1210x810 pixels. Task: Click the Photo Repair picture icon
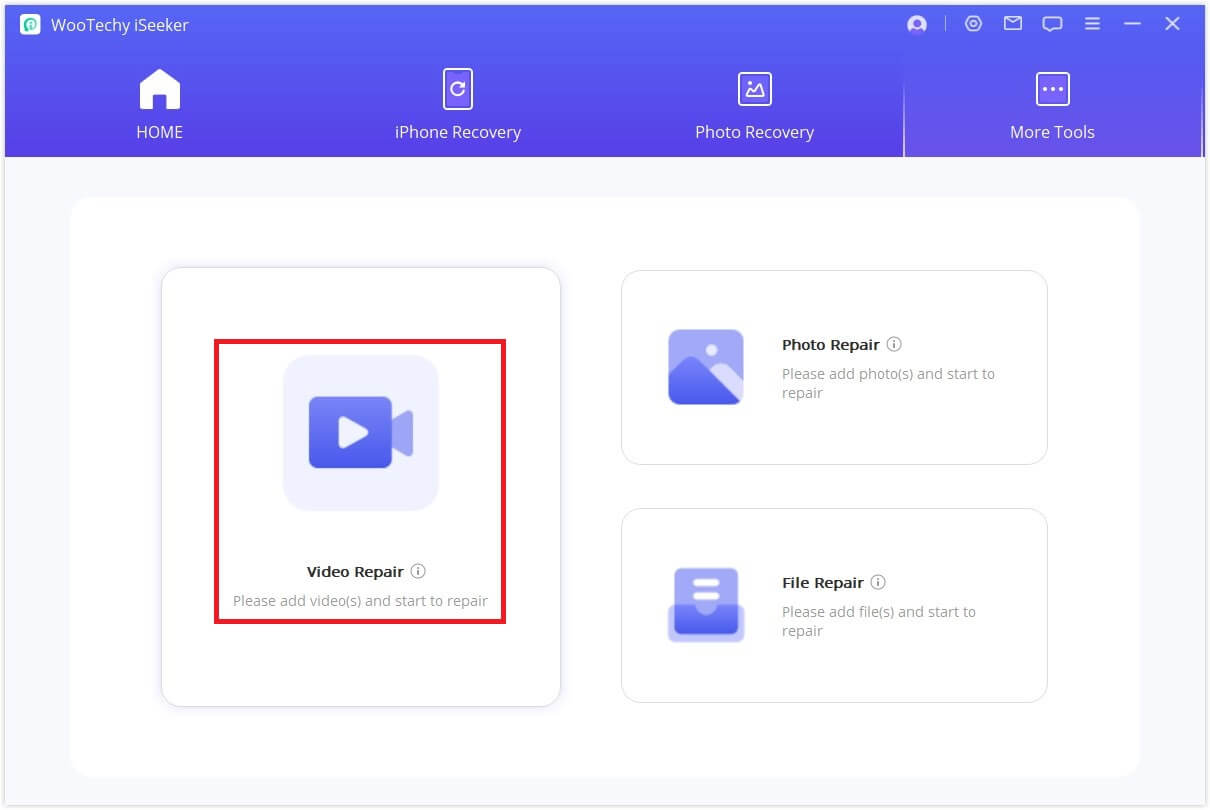coord(705,367)
